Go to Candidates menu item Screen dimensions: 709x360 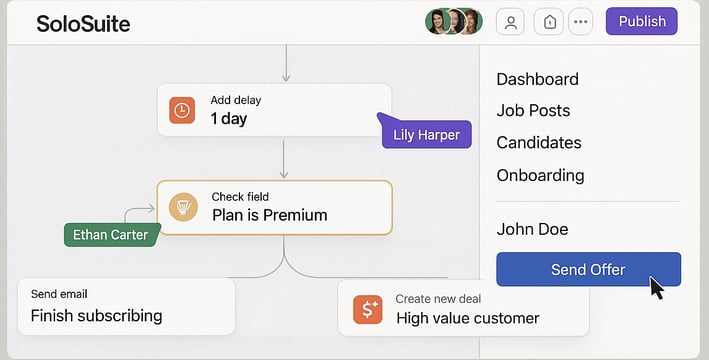point(539,143)
